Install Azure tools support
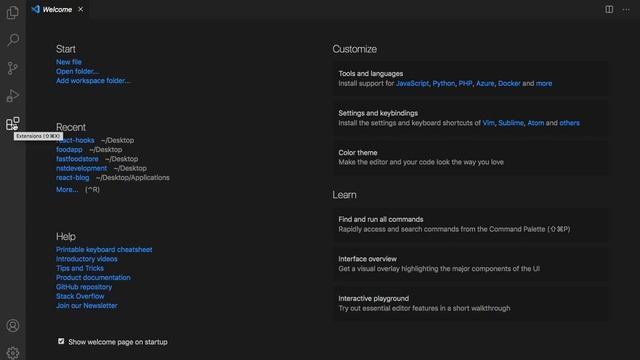 pyautogui.click(x=485, y=83)
